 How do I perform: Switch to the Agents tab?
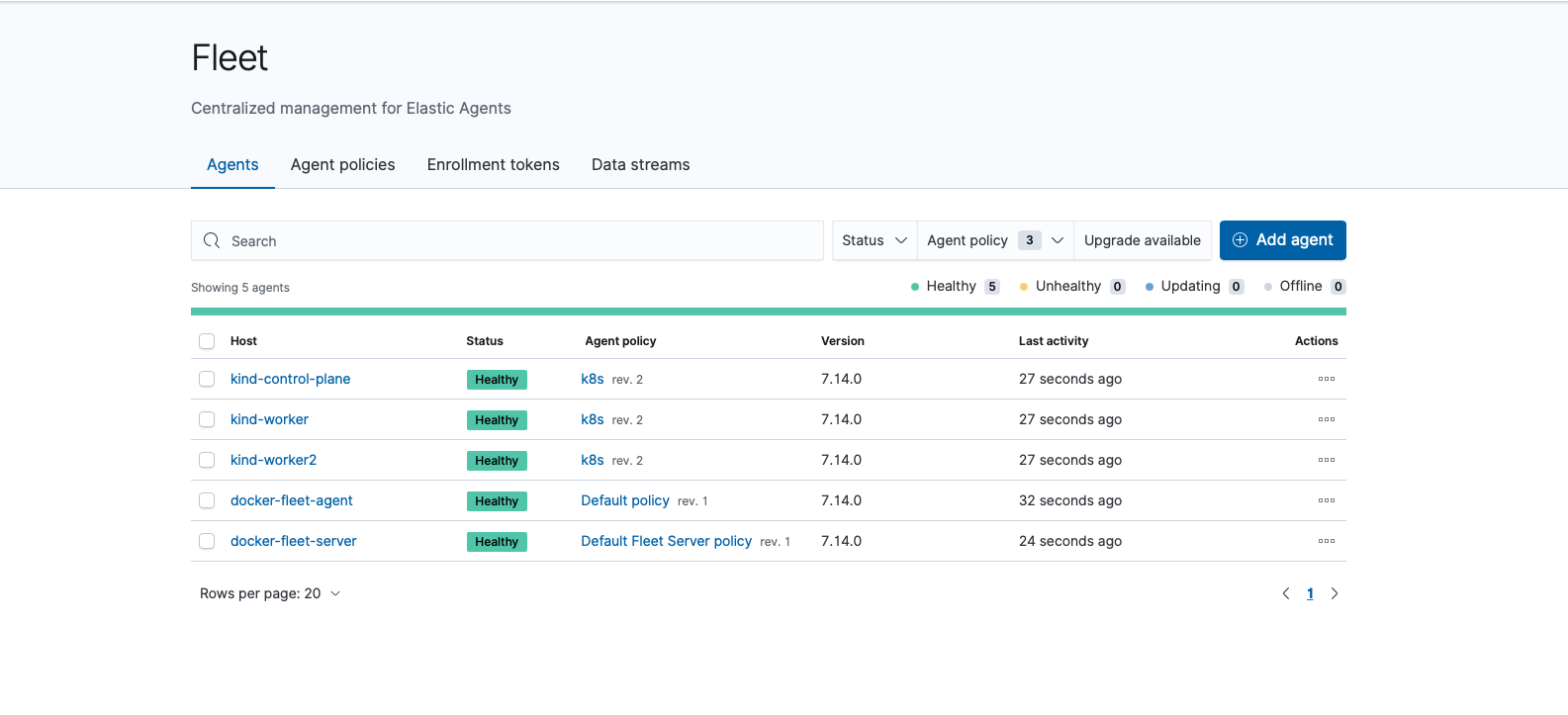point(232,164)
